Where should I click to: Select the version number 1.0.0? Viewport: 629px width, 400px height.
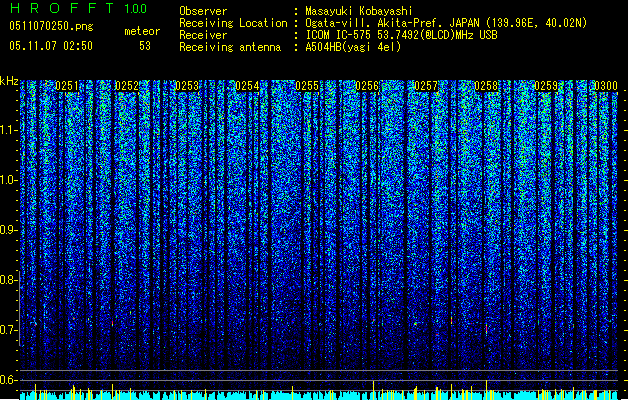pos(135,9)
